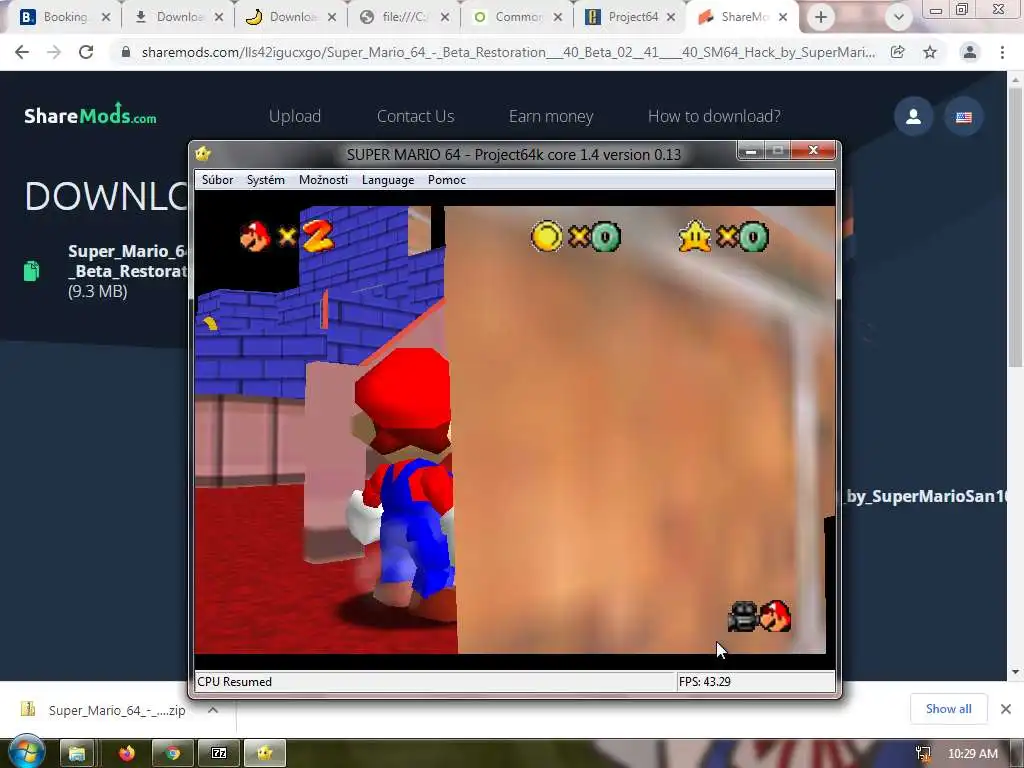Open Firefox from taskbar
This screenshot has height=768, width=1024.
(x=127, y=754)
